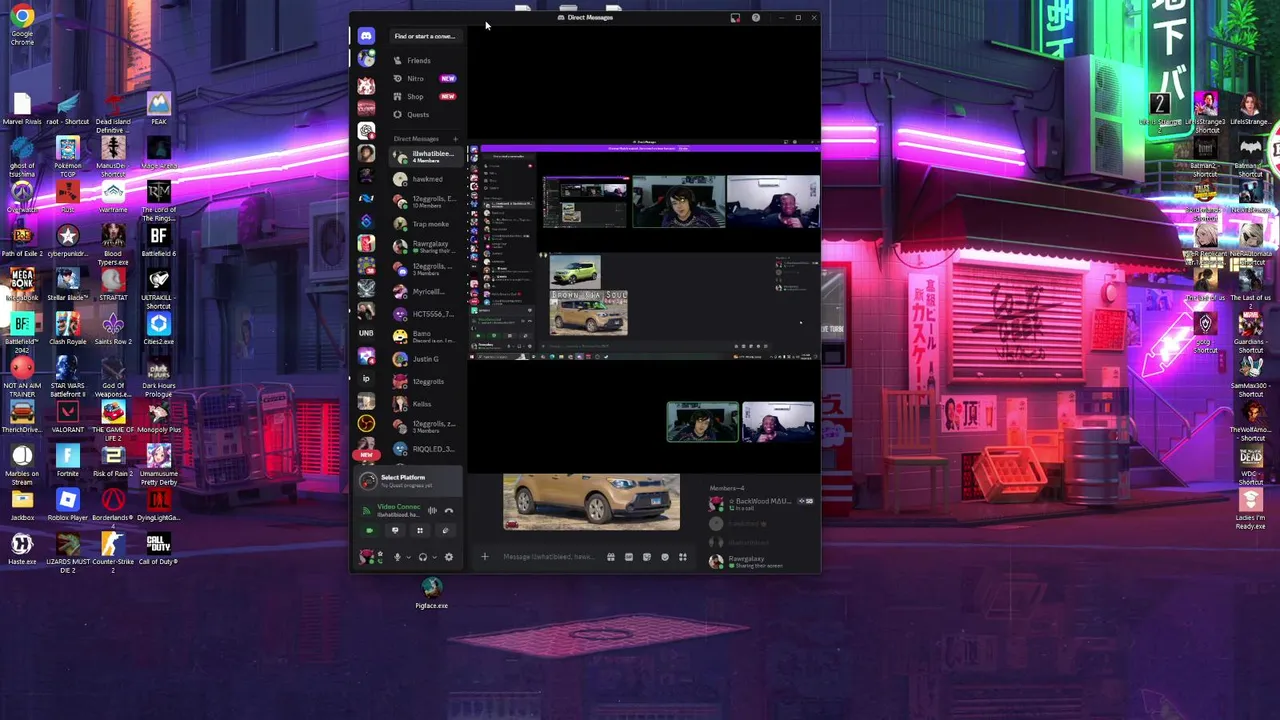Click the message input field

coord(548,557)
